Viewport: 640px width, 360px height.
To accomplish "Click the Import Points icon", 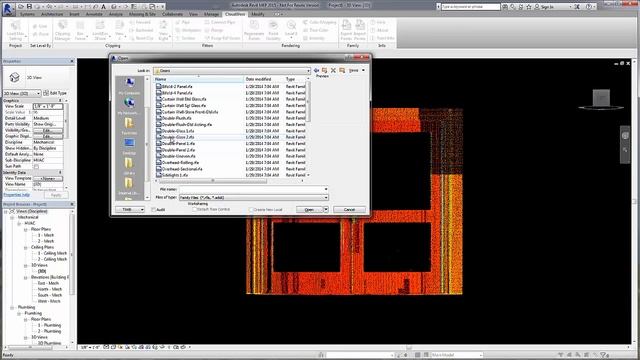I will coord(360,30).
